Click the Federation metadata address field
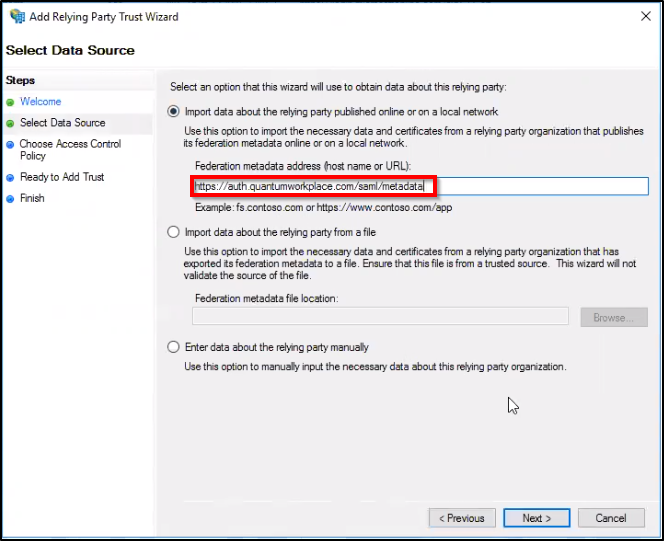The image size is (664, 541). point(420,186)
